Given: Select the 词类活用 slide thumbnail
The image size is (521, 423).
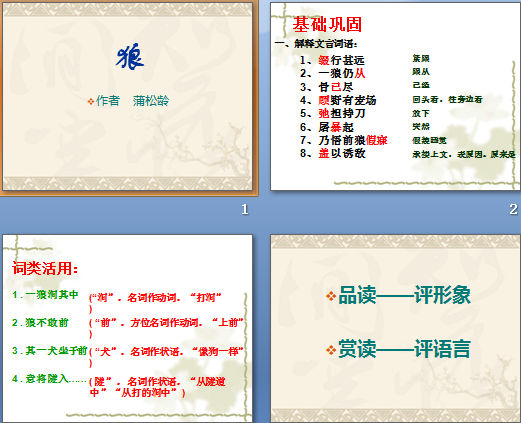Looking at the screenshot, I should click(128, 328).
